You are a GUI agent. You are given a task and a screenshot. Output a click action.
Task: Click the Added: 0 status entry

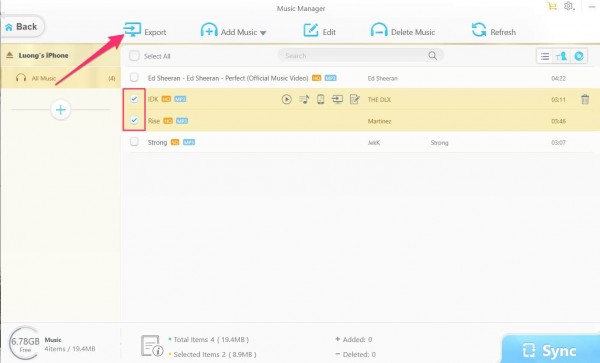pyautogui.click(x=354, y=339)
